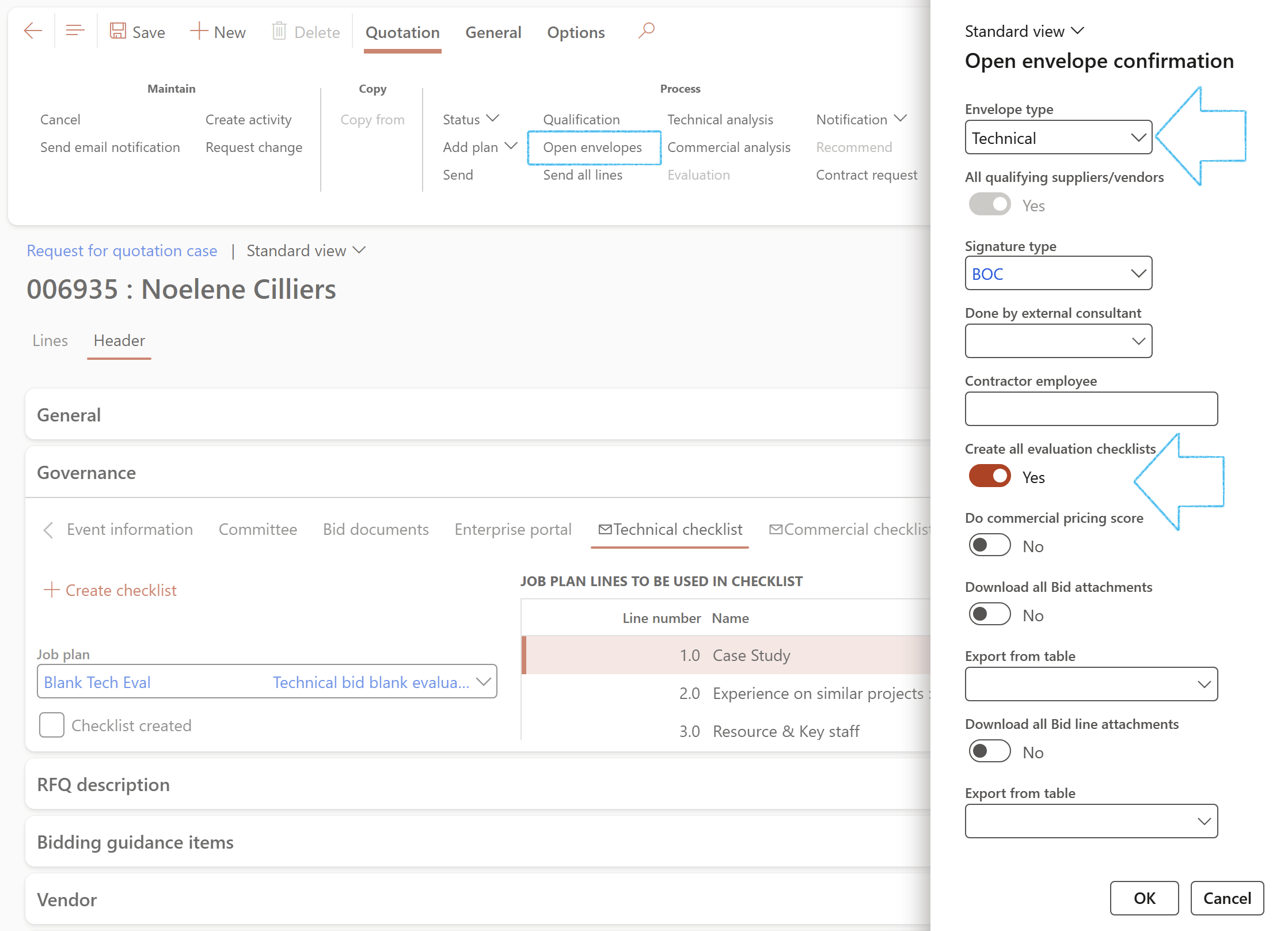The height and width of the screenshot is (931, 1288).
Task: Click the Contractor employee input field
Action: (1091, 409)
